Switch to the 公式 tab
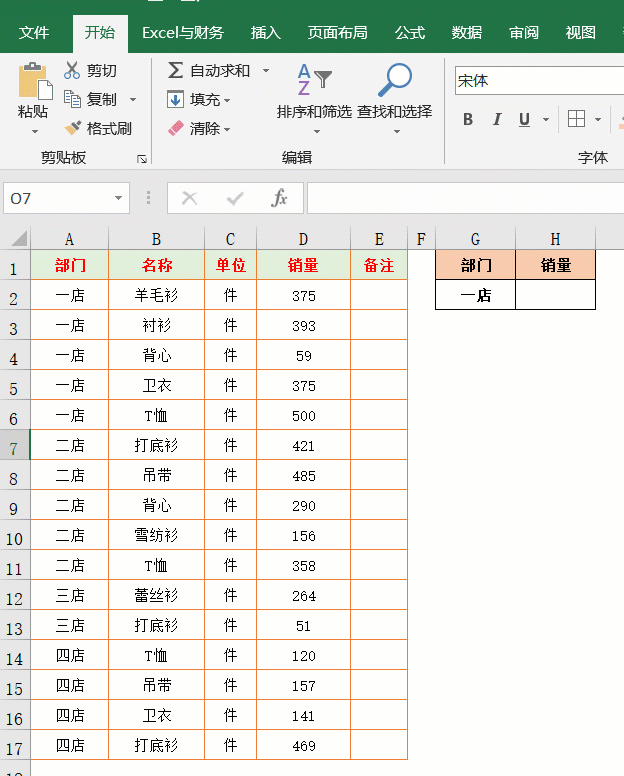The height and width of the screenshot is (776, 624). (x=410, y=33)
